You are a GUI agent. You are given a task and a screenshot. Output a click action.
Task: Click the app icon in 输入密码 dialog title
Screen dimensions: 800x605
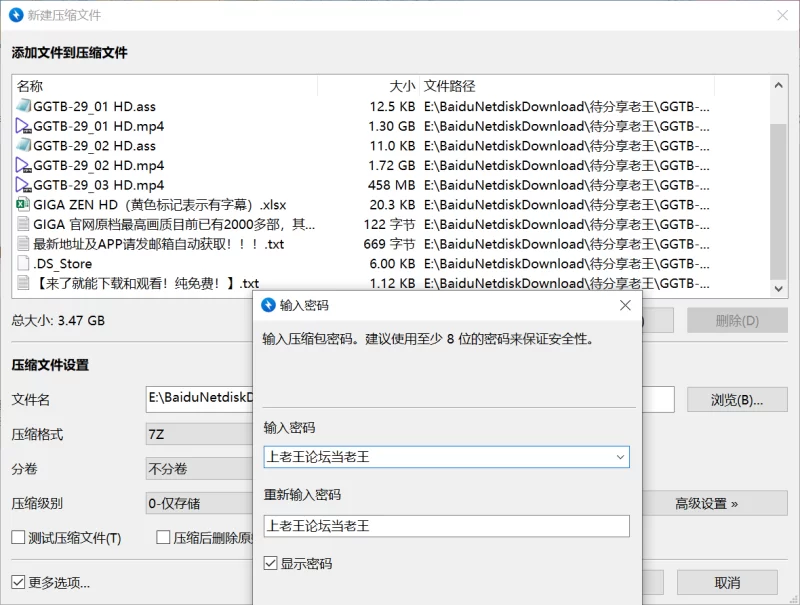pyautogui.click(x=268, y=305)
